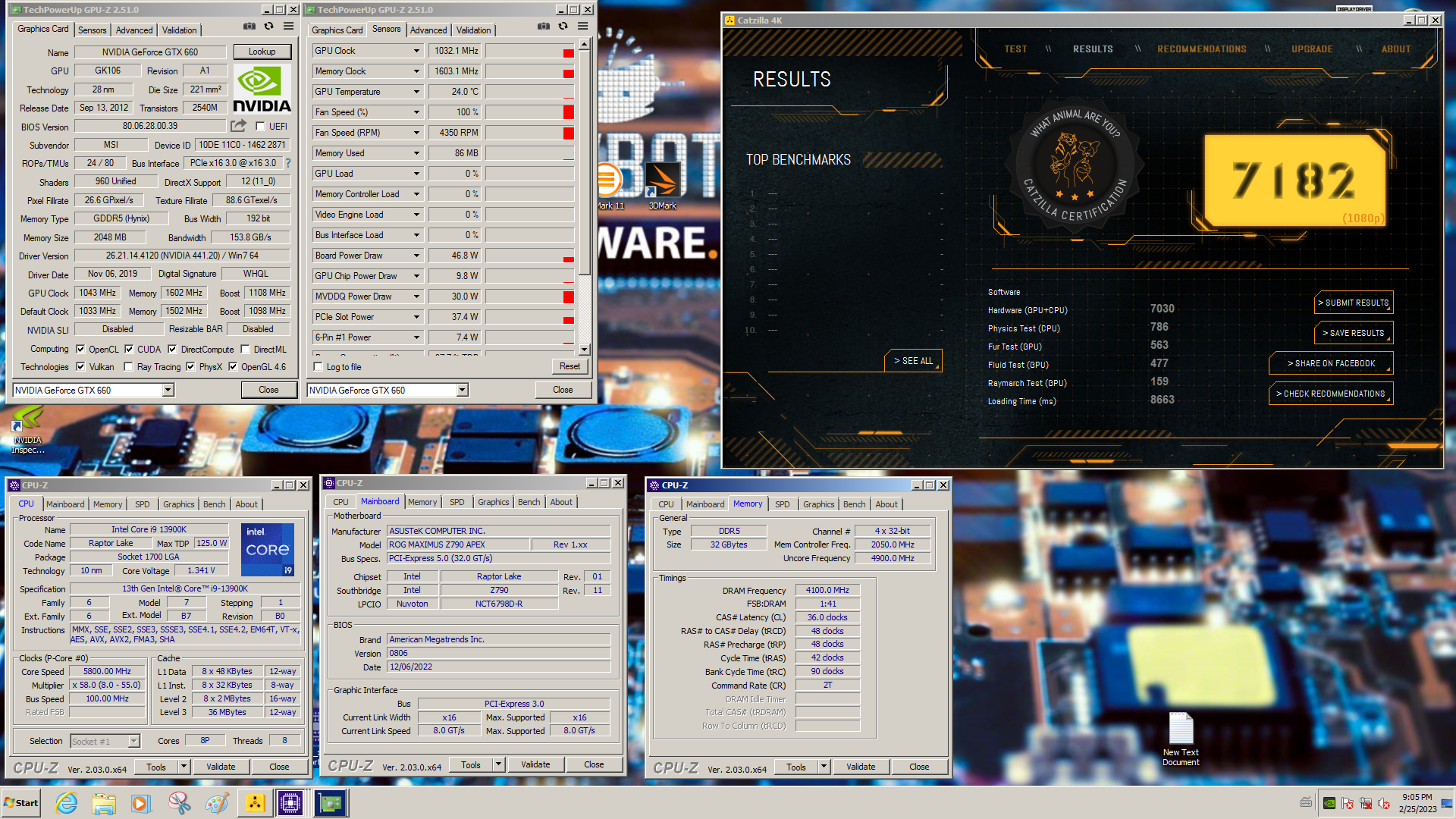Click the screenshot camera icon in GPU-Z Graphics Card window

click(249, 27)
